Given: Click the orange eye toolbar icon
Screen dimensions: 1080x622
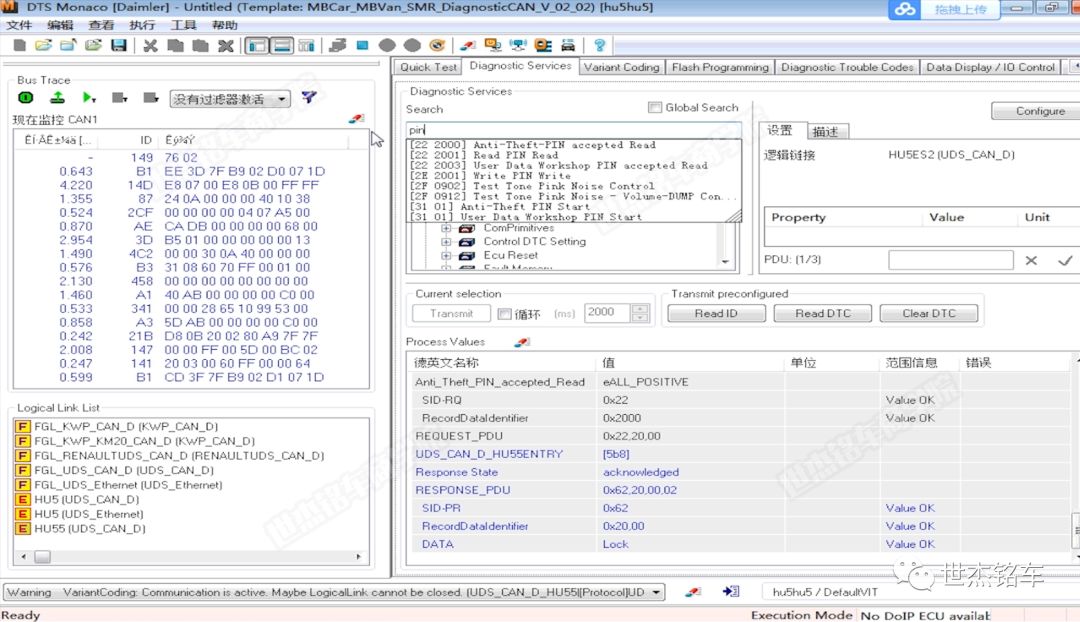Looking at the screenshot, I should 437,45.
